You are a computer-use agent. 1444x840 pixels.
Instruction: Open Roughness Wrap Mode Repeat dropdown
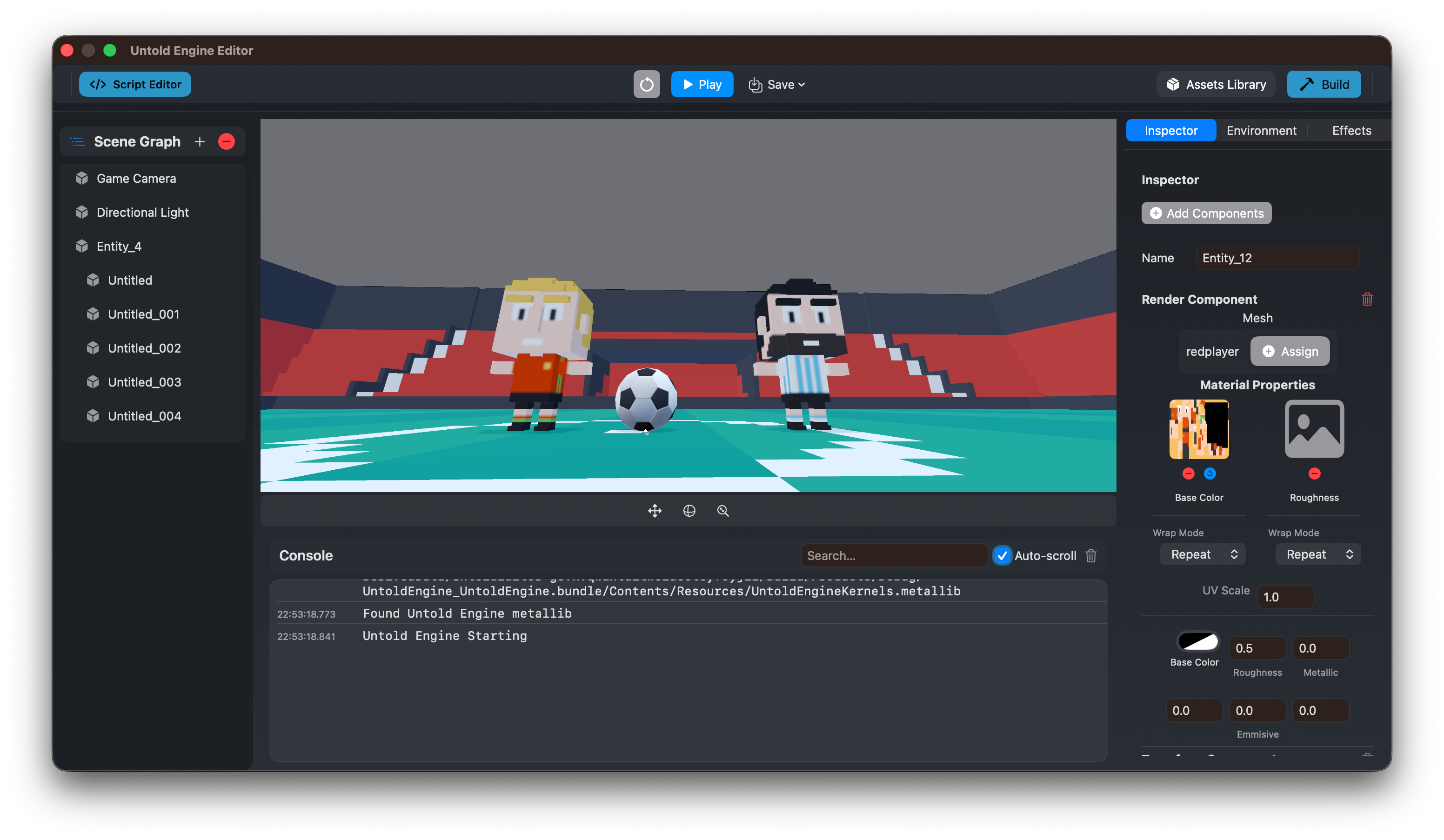coord(1317,554)
